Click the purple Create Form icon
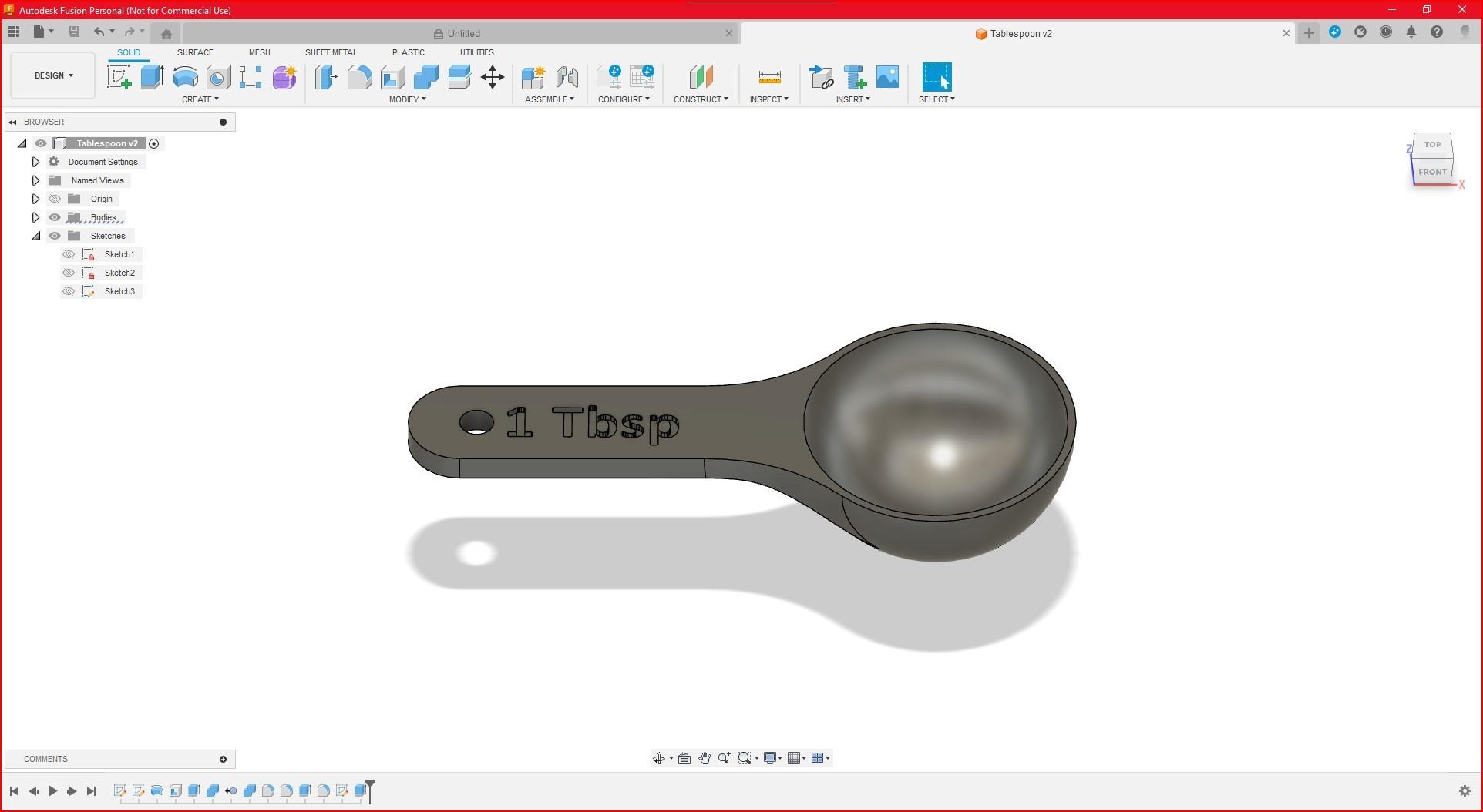This screenshot has width=1483, height=812. pos(284,77)
